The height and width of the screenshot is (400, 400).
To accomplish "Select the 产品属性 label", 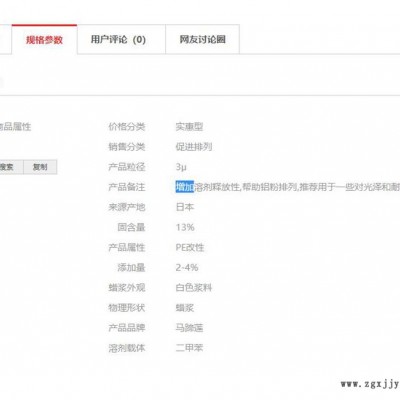I will 127,247.
